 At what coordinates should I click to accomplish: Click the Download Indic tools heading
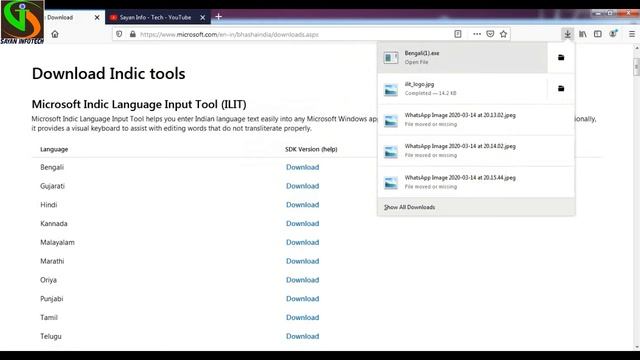(109, 74)
